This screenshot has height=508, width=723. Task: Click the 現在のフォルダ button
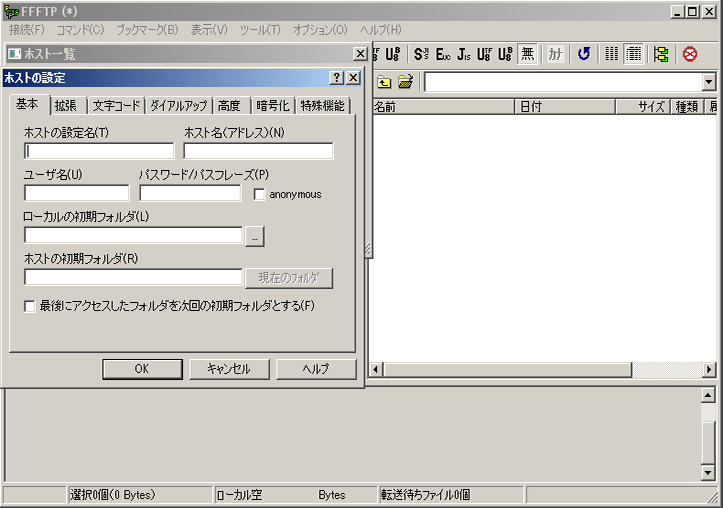289,278
